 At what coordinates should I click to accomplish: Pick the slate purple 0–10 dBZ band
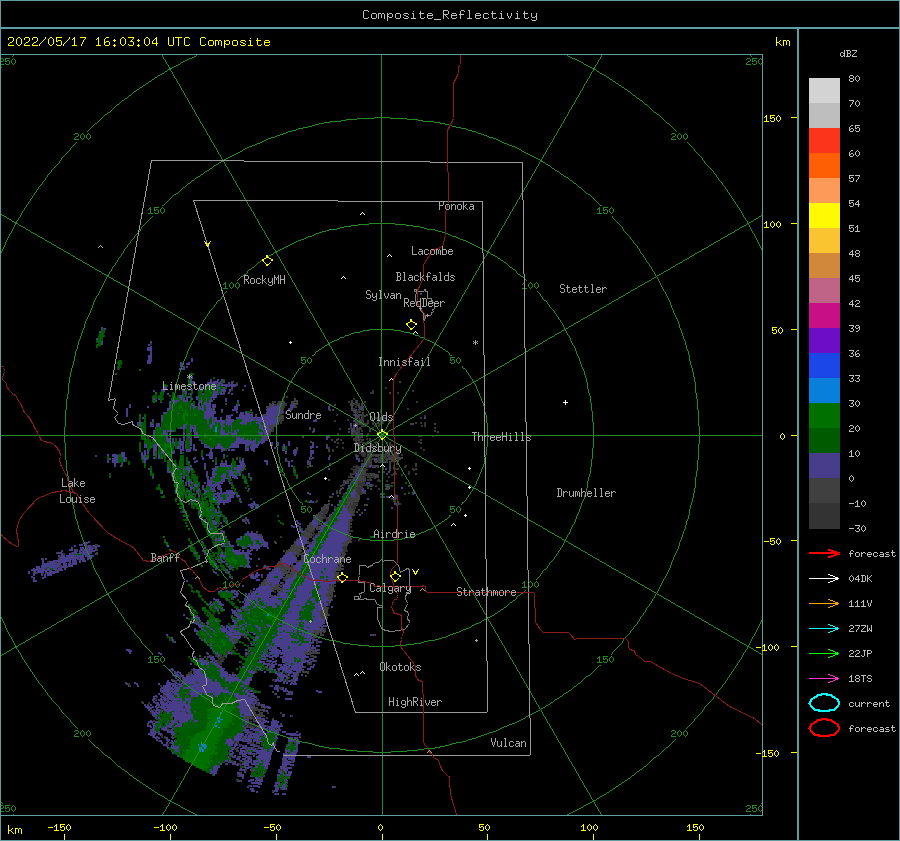click(x=824, y=465)
